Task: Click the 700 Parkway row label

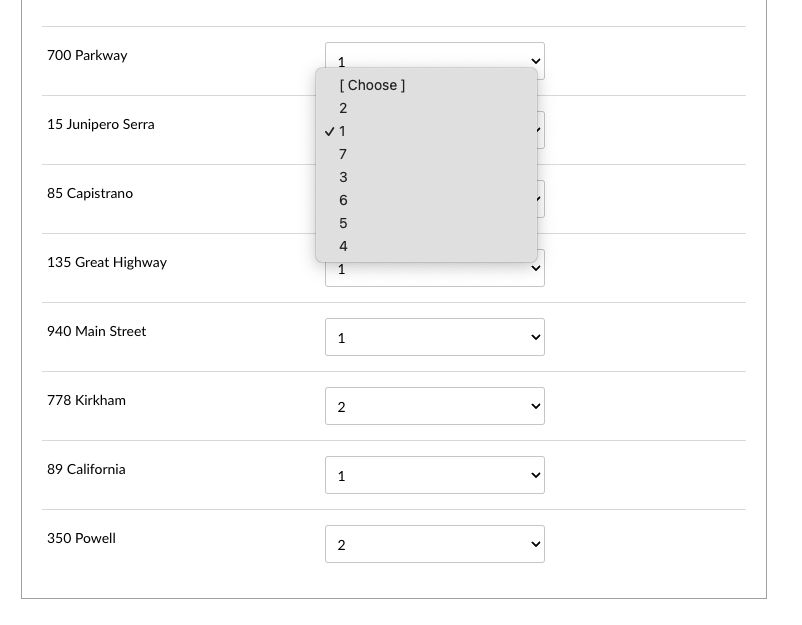Action: tap(87, 55)
